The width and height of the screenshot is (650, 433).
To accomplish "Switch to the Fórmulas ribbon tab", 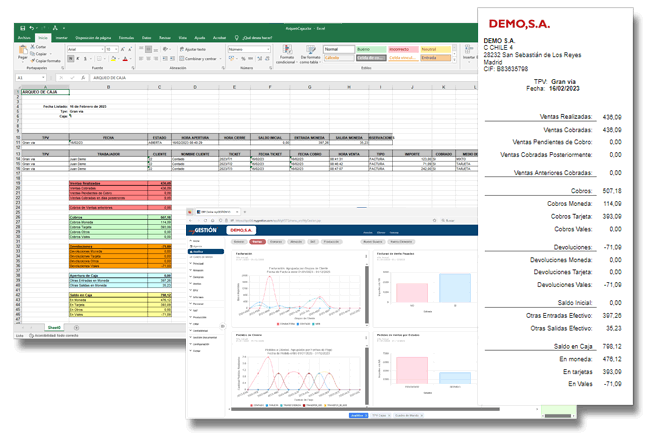I will pyautogui.click(x=126, y=38).
